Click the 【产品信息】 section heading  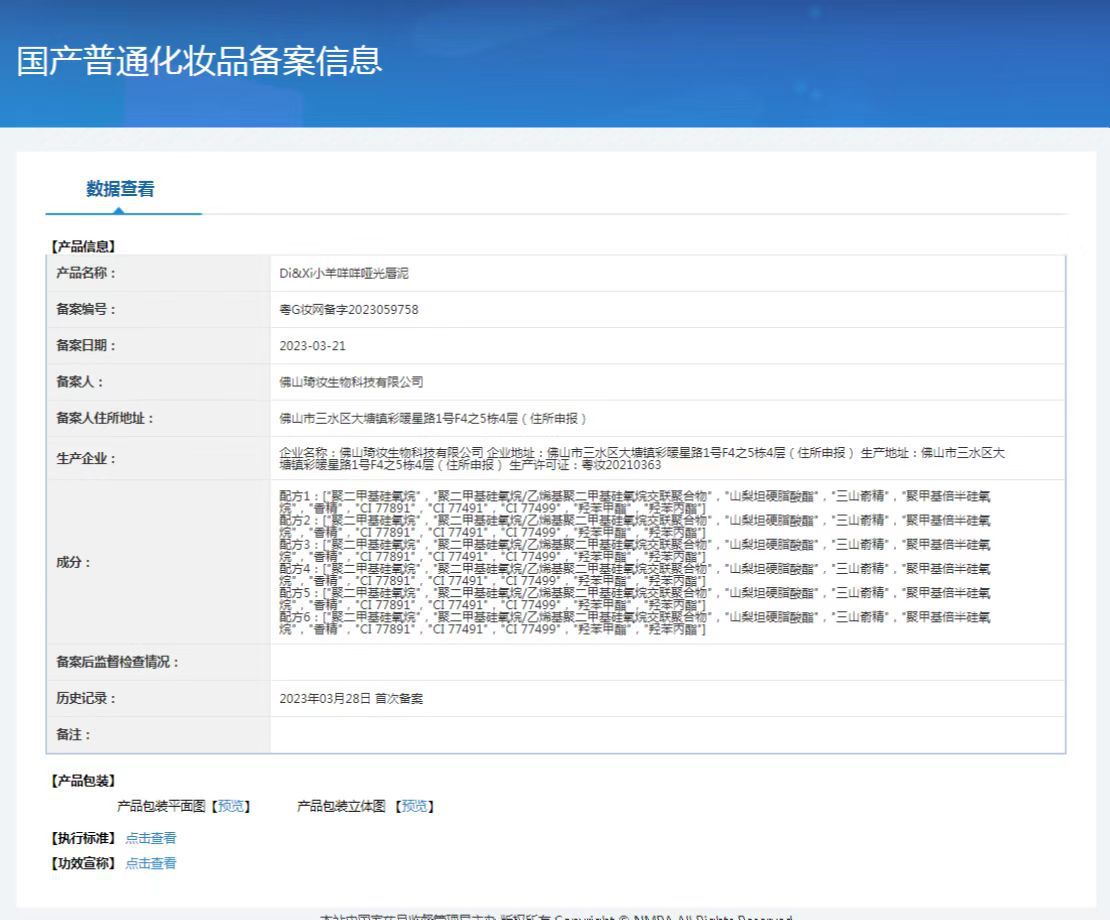pyautogui.click(x=82, y=246)
